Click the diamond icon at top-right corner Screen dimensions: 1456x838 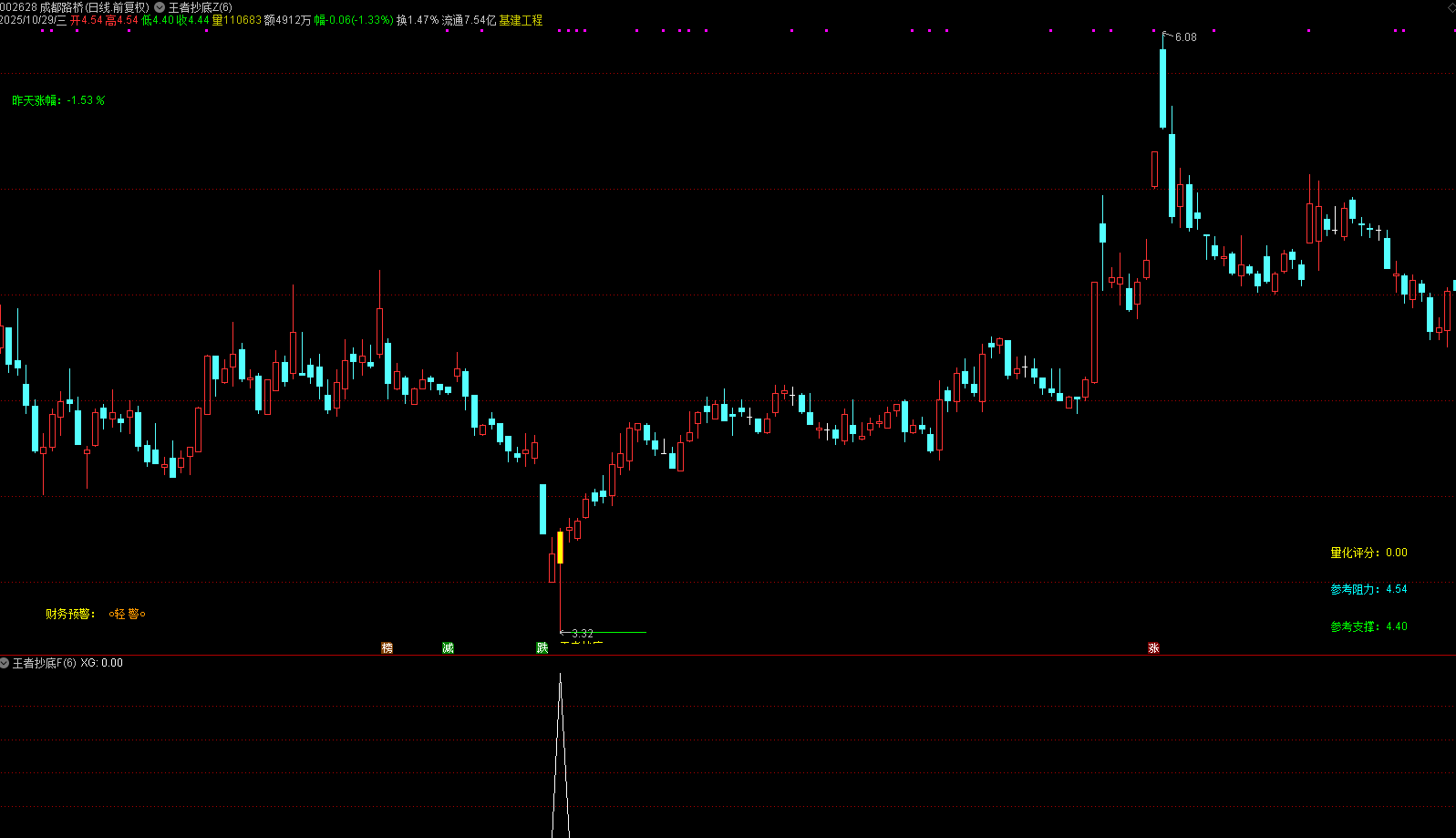1451,7
